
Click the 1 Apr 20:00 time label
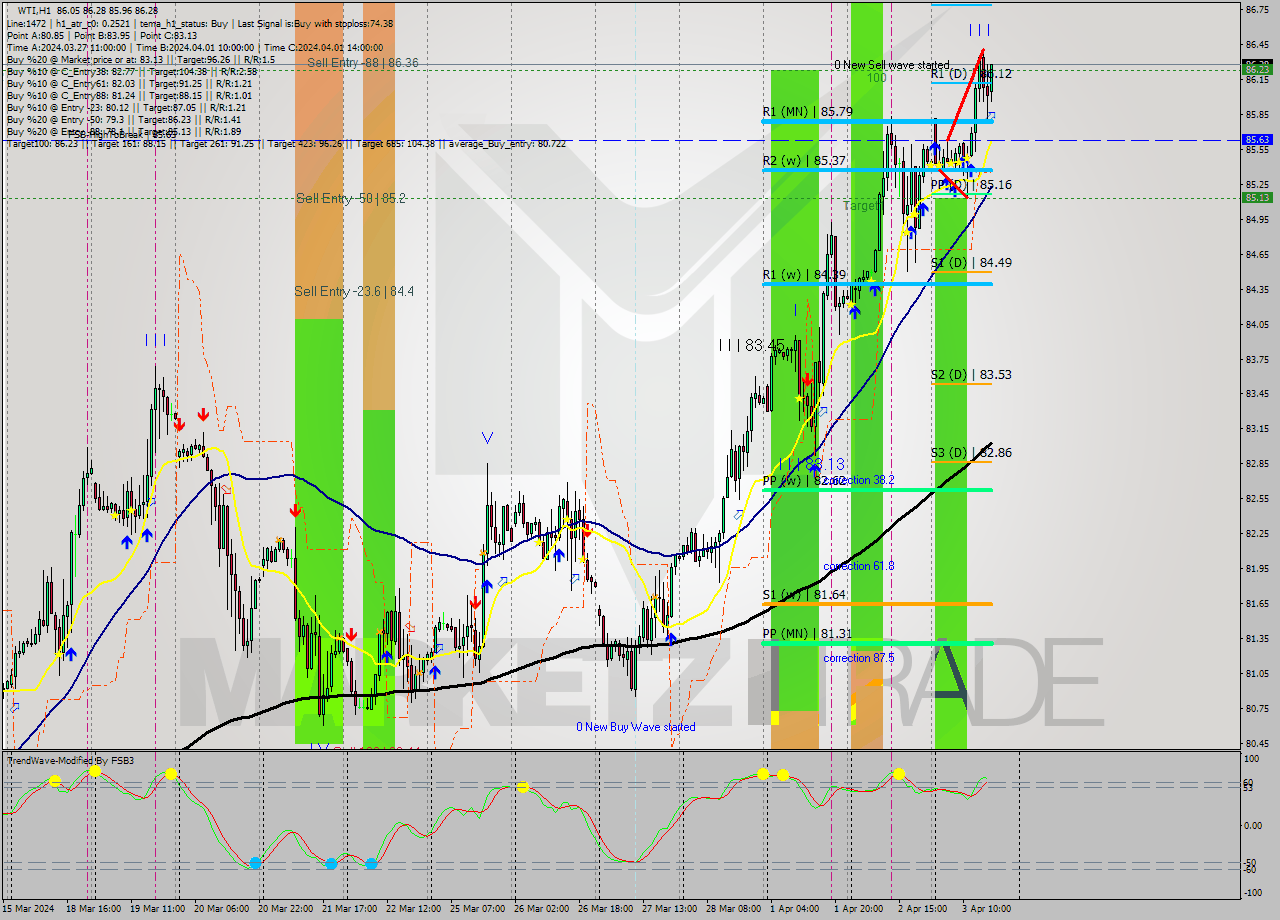859,909
